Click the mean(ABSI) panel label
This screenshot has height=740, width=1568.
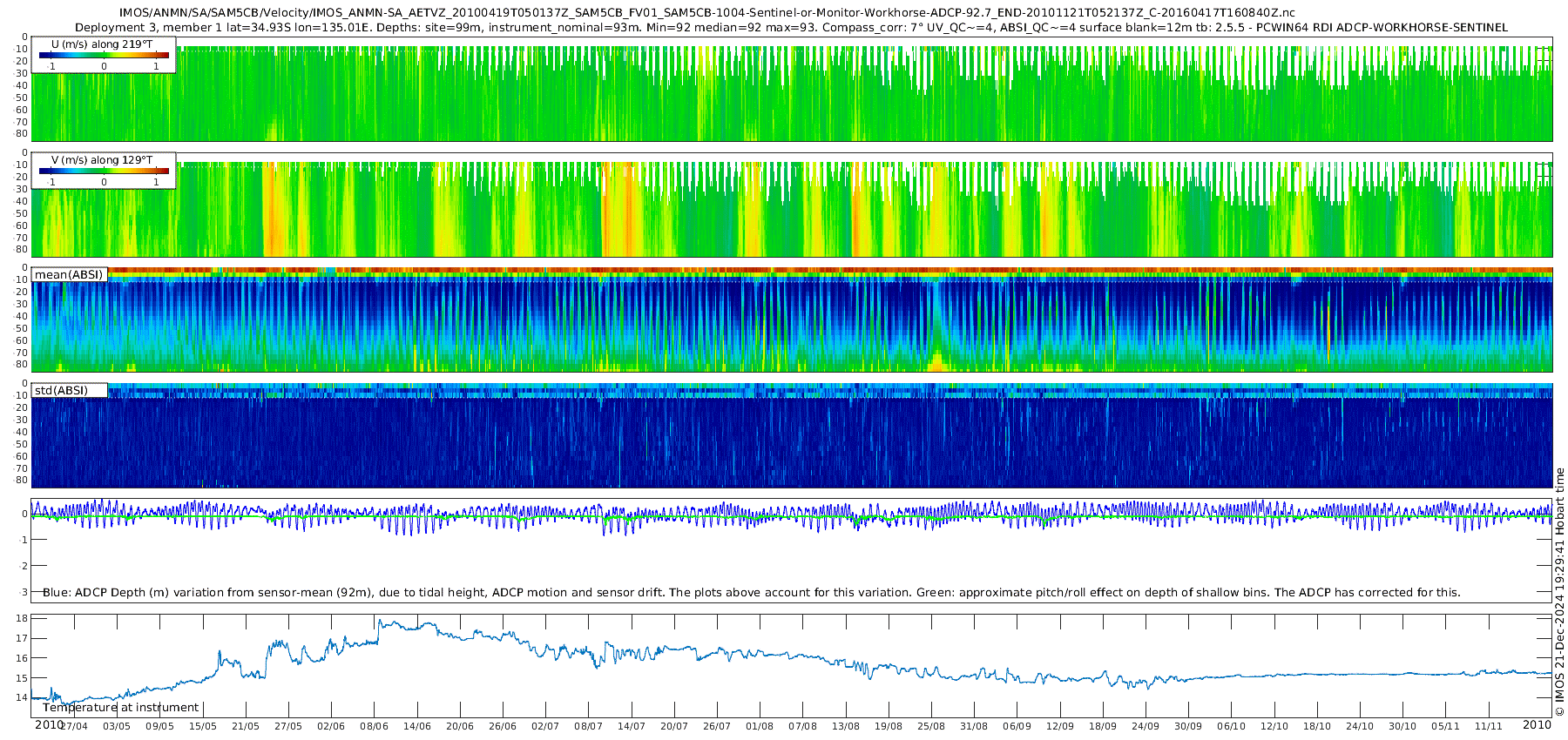[69, 275]
